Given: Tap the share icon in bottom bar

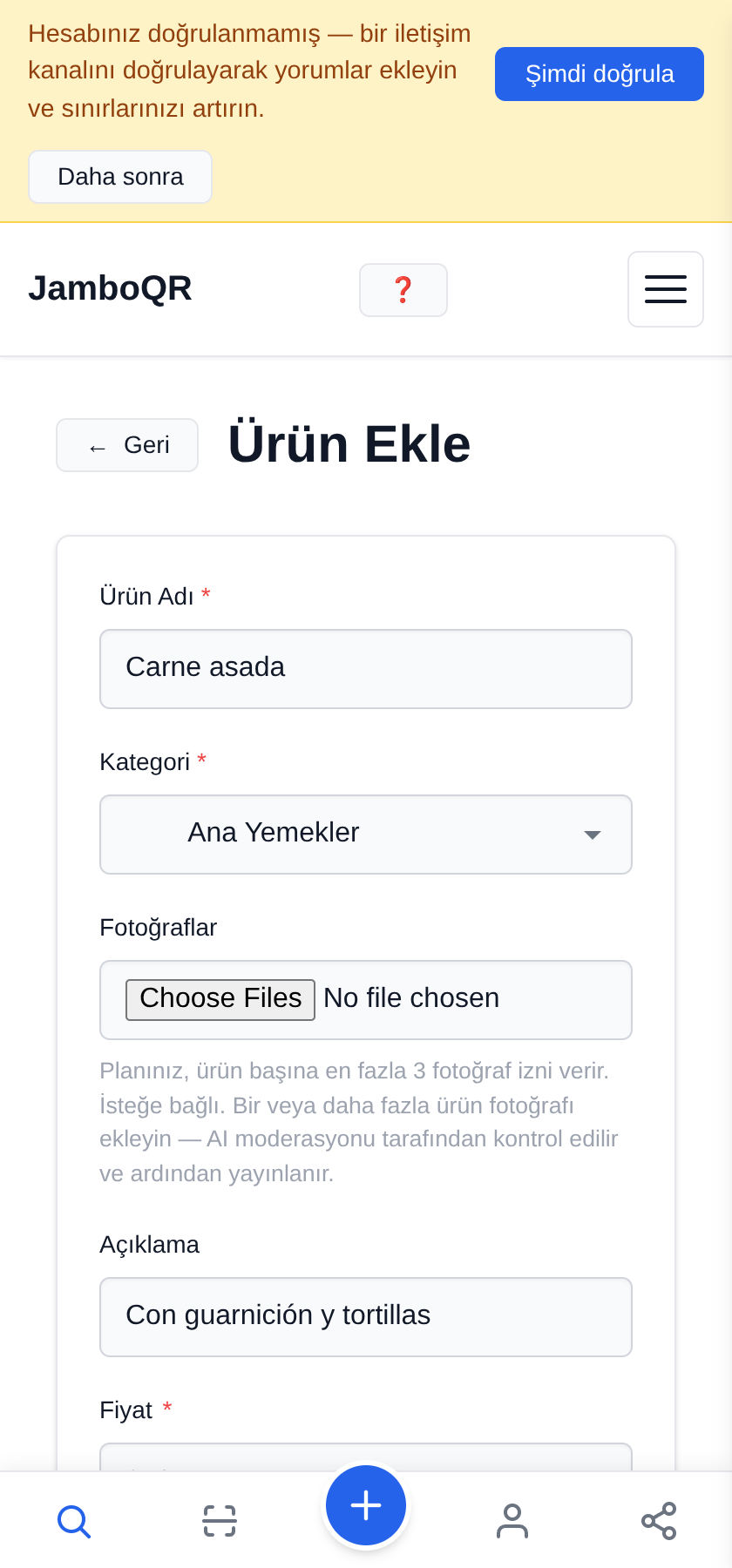Looking at the screenshot, I should coord(659,1521).
